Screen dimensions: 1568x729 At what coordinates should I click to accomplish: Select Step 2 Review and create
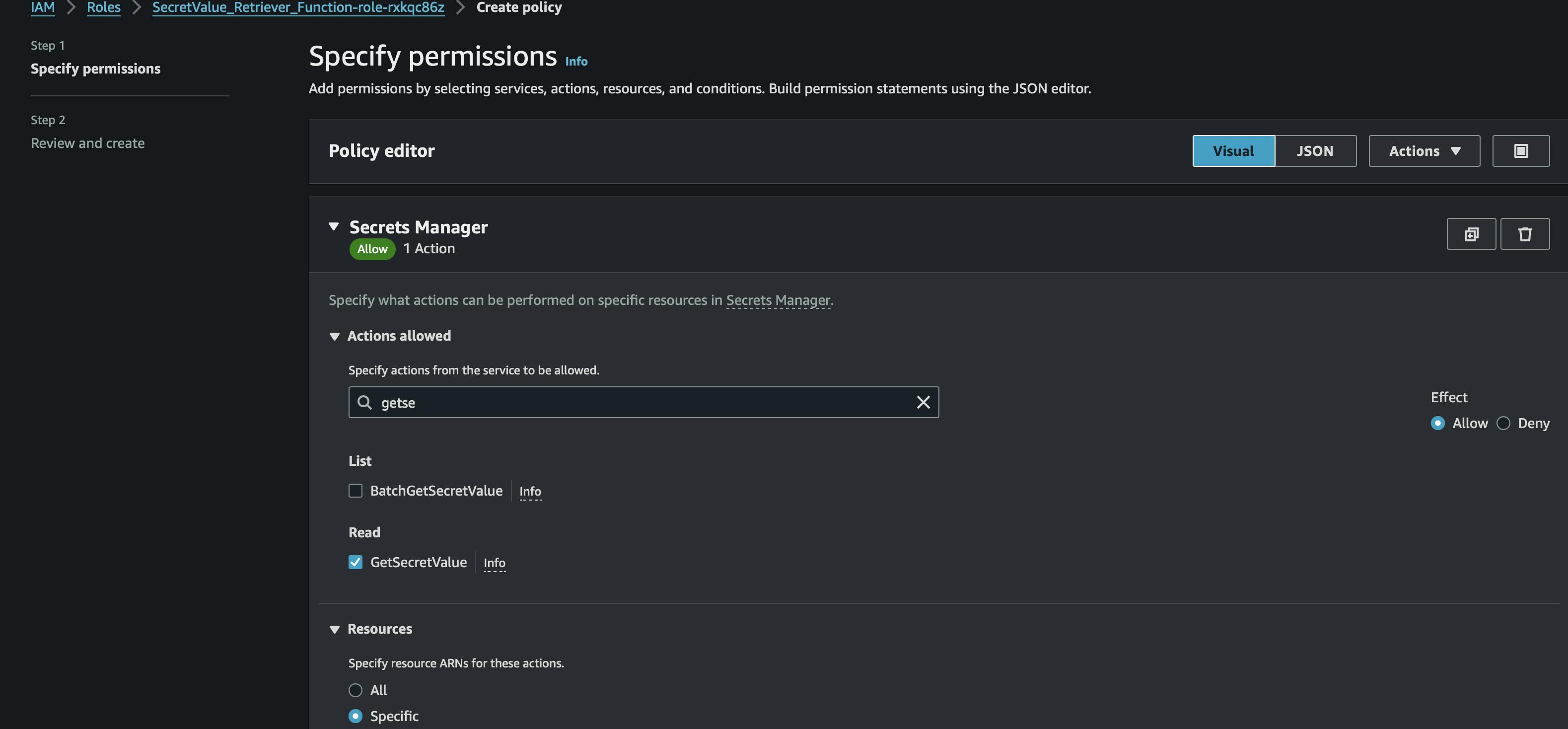pos(88,143)
